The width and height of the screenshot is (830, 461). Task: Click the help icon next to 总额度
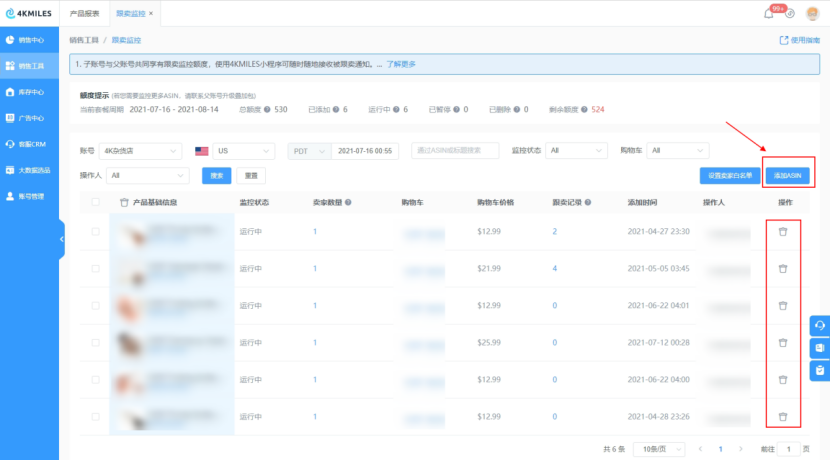267,110
